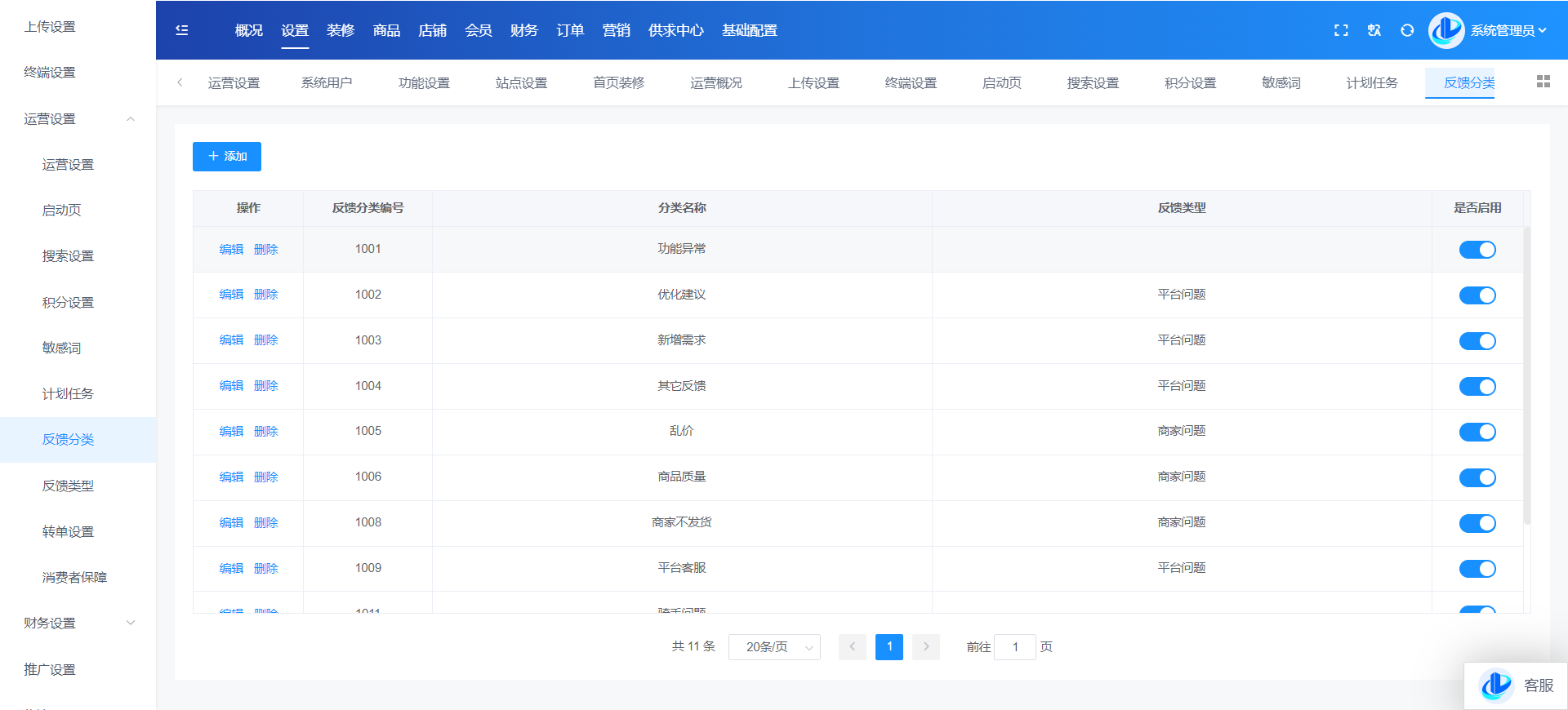Screen dimensions: 1568x710
Task: Switch off the 1009 平台客服 category toggle
Action: coord(1477,569)
